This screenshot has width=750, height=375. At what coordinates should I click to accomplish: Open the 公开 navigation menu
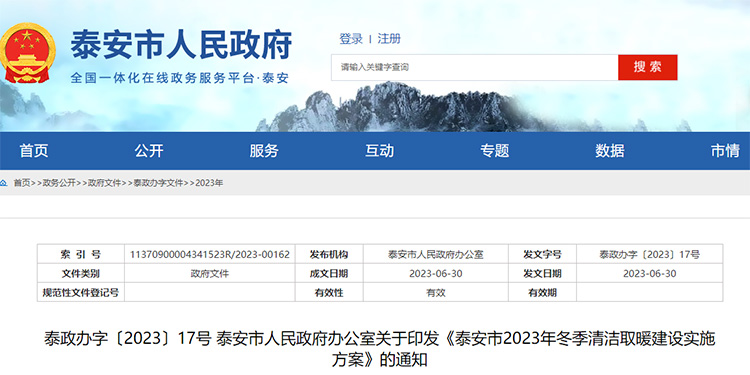(x=149, y=151)
